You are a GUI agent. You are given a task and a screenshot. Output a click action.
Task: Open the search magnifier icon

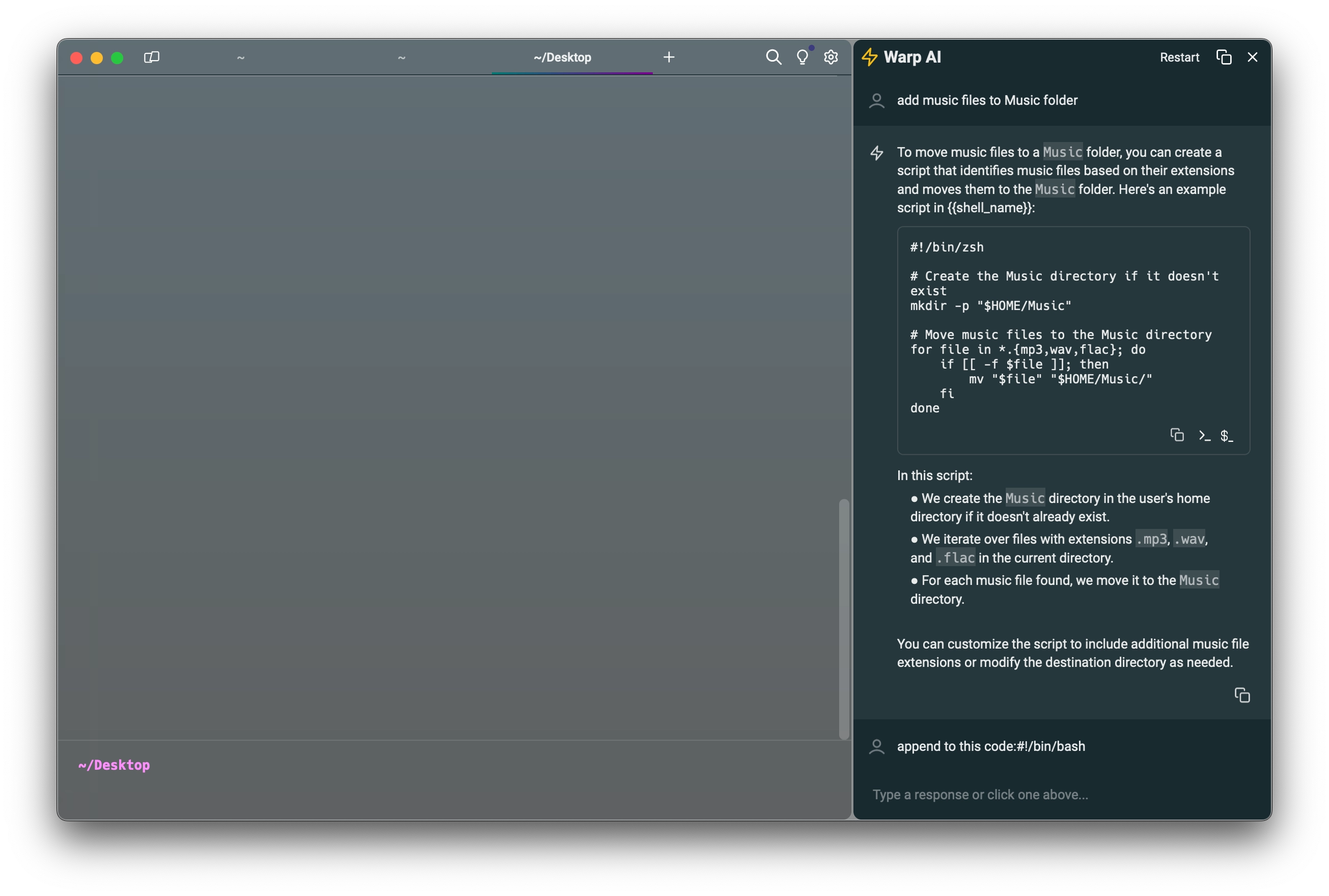click(x=773, y=57)
